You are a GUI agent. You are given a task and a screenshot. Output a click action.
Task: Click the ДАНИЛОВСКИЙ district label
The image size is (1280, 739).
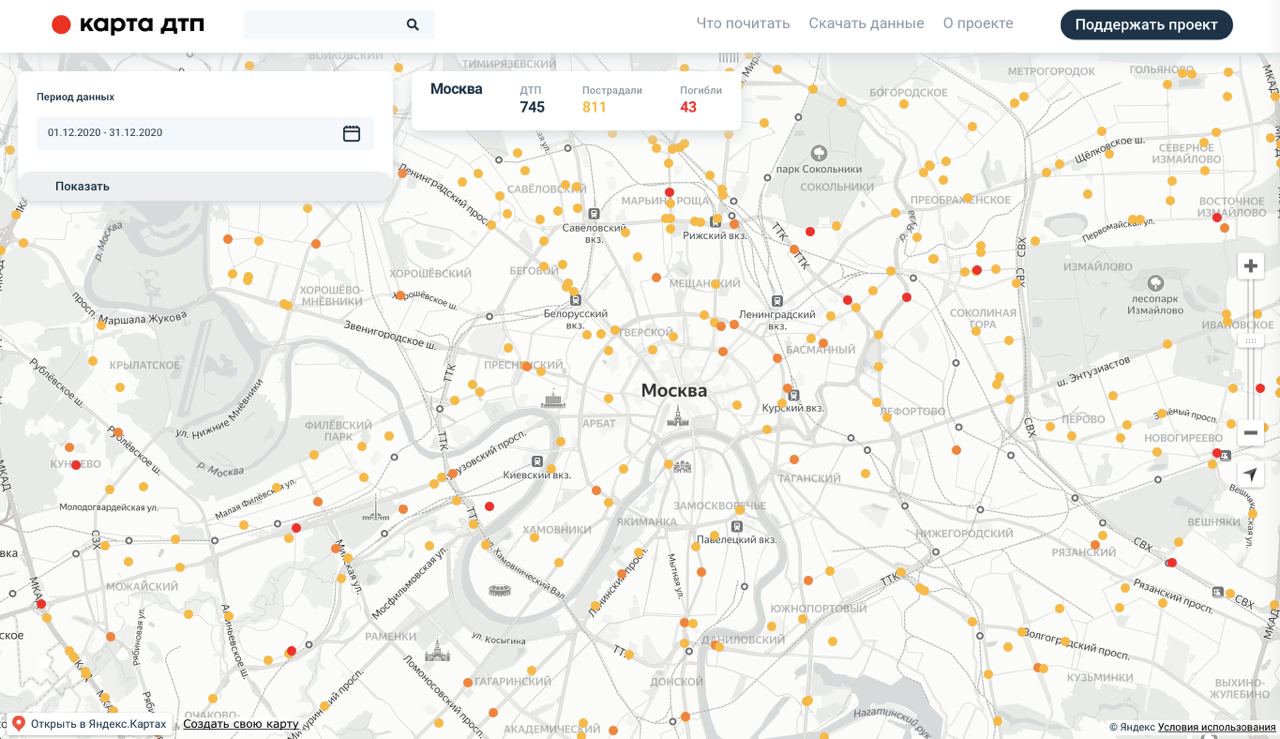(743, 639)
